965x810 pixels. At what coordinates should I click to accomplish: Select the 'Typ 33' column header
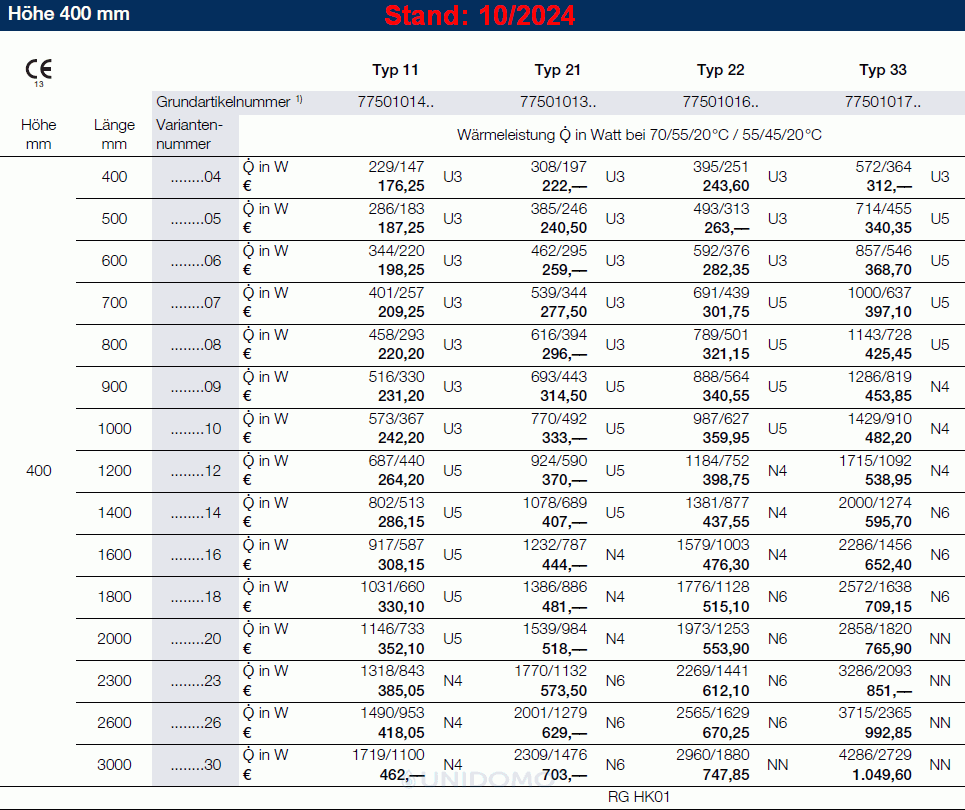pos(883,70)
